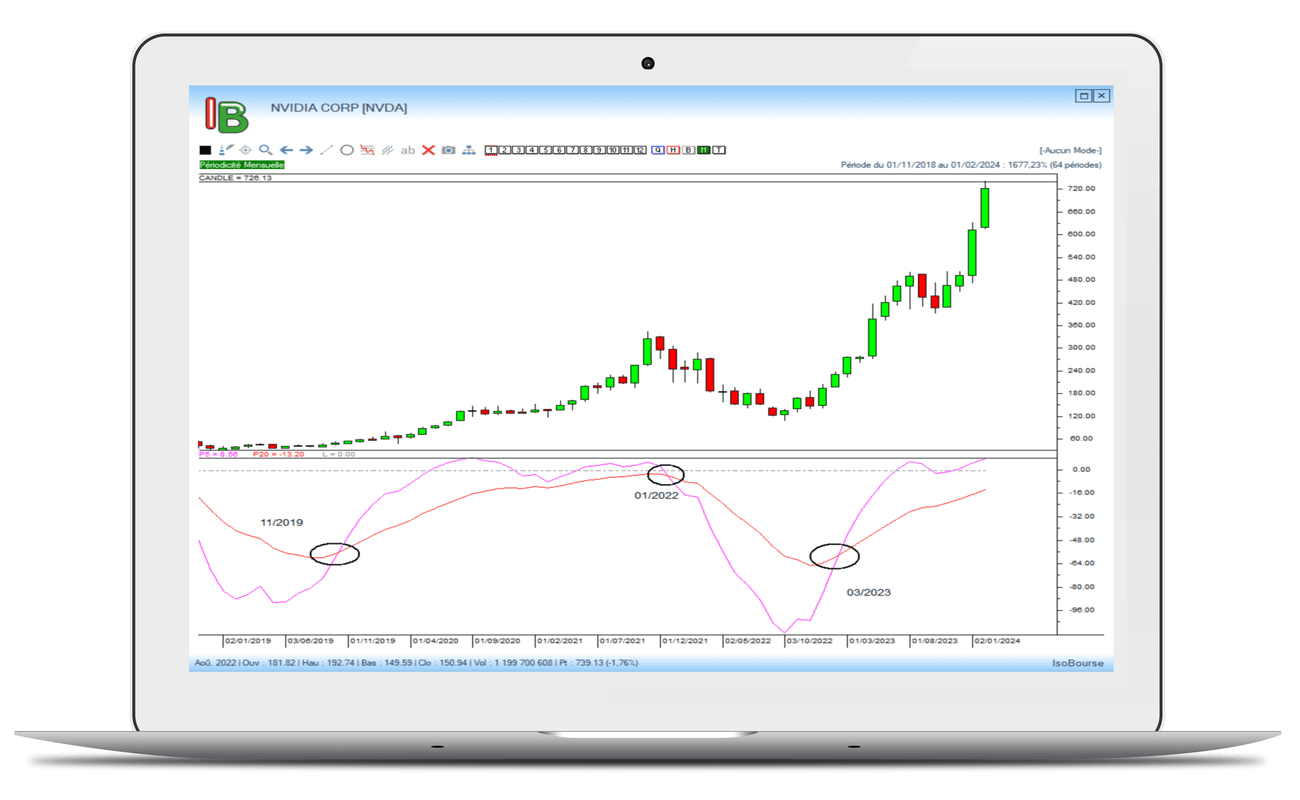This screenshot has width=1300, height=800.
Task: Switch to Q (daily) periodicity button
Action: 658,150
